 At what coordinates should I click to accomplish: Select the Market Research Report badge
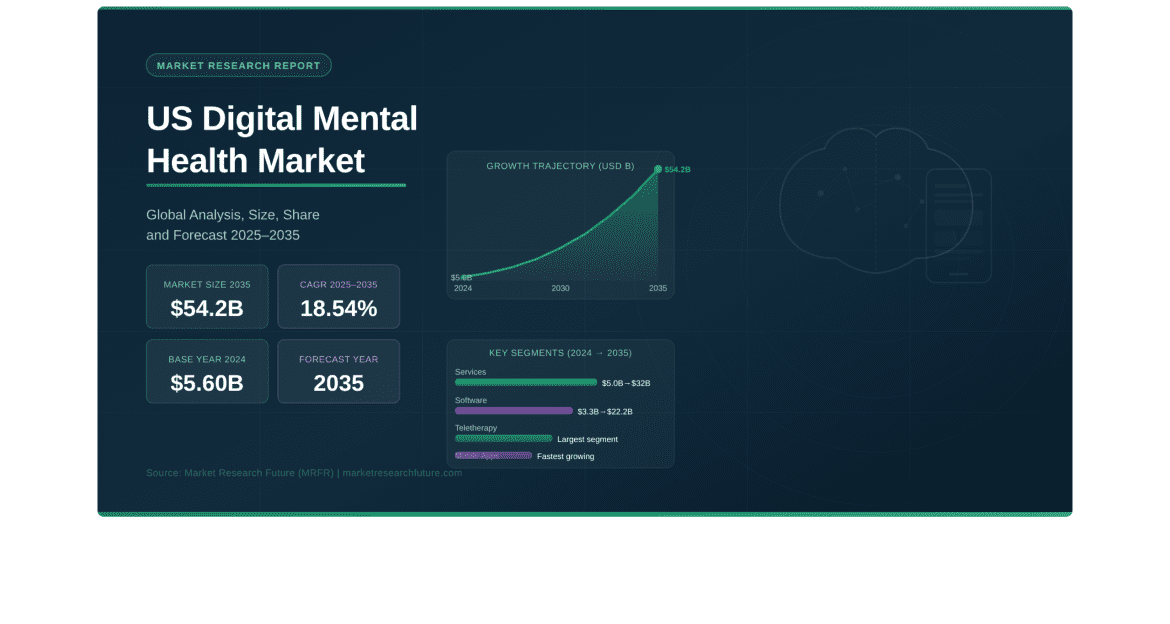click(x=239, y=66)
